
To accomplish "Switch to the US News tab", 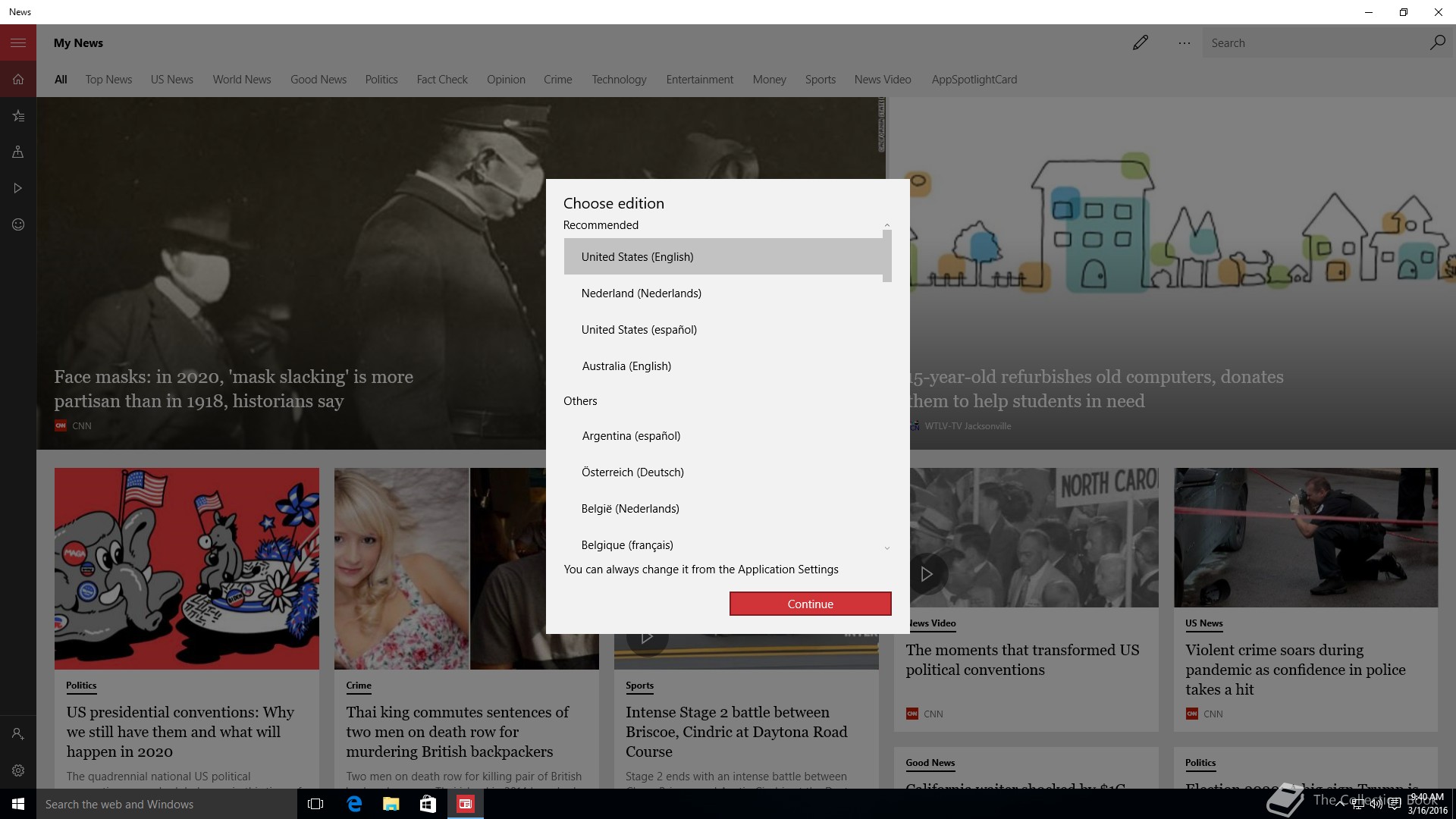I will pyautogui.click(x=172, y=80).
